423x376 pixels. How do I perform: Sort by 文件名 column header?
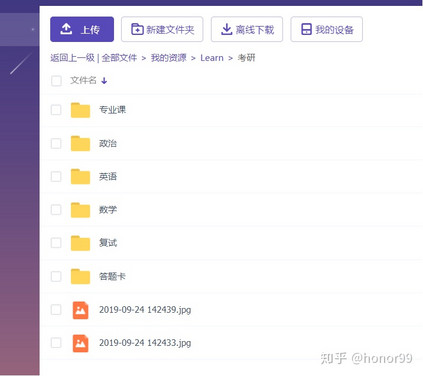tap(83, 80)
